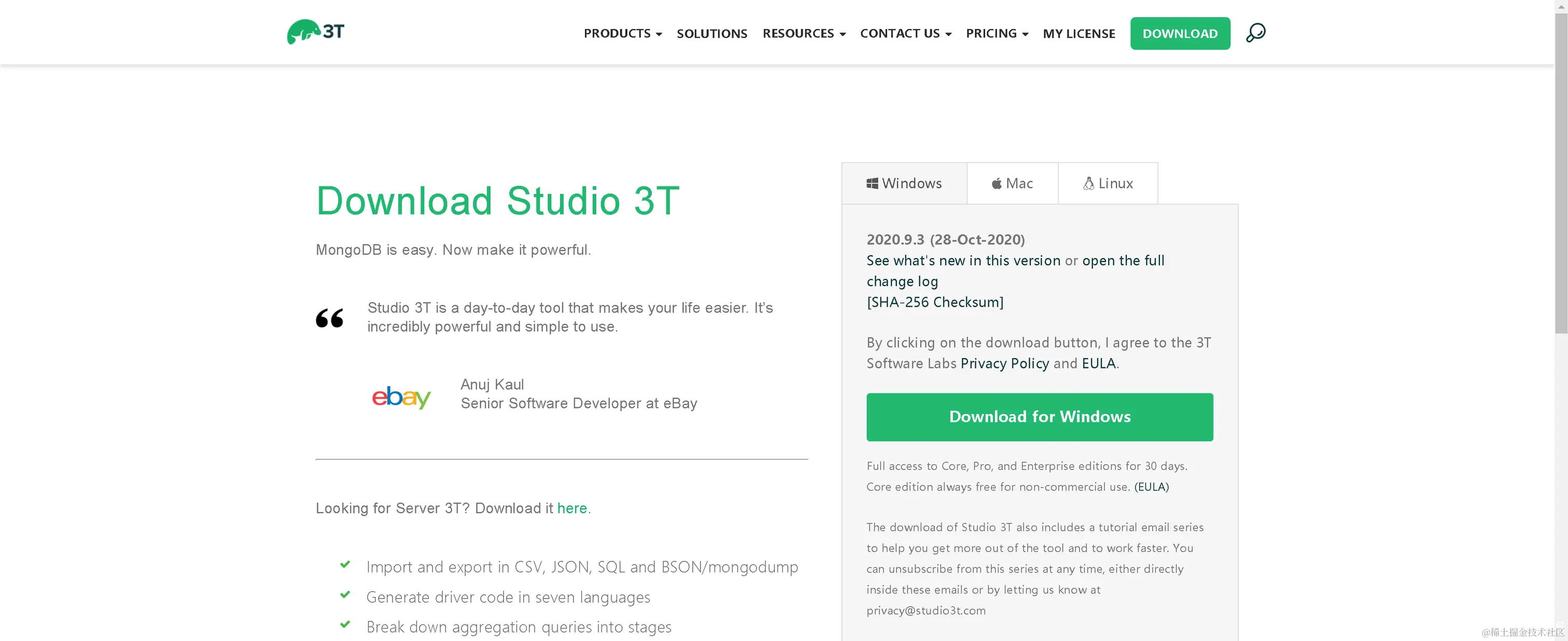Click the green Download header button

tap(1180, 34)
